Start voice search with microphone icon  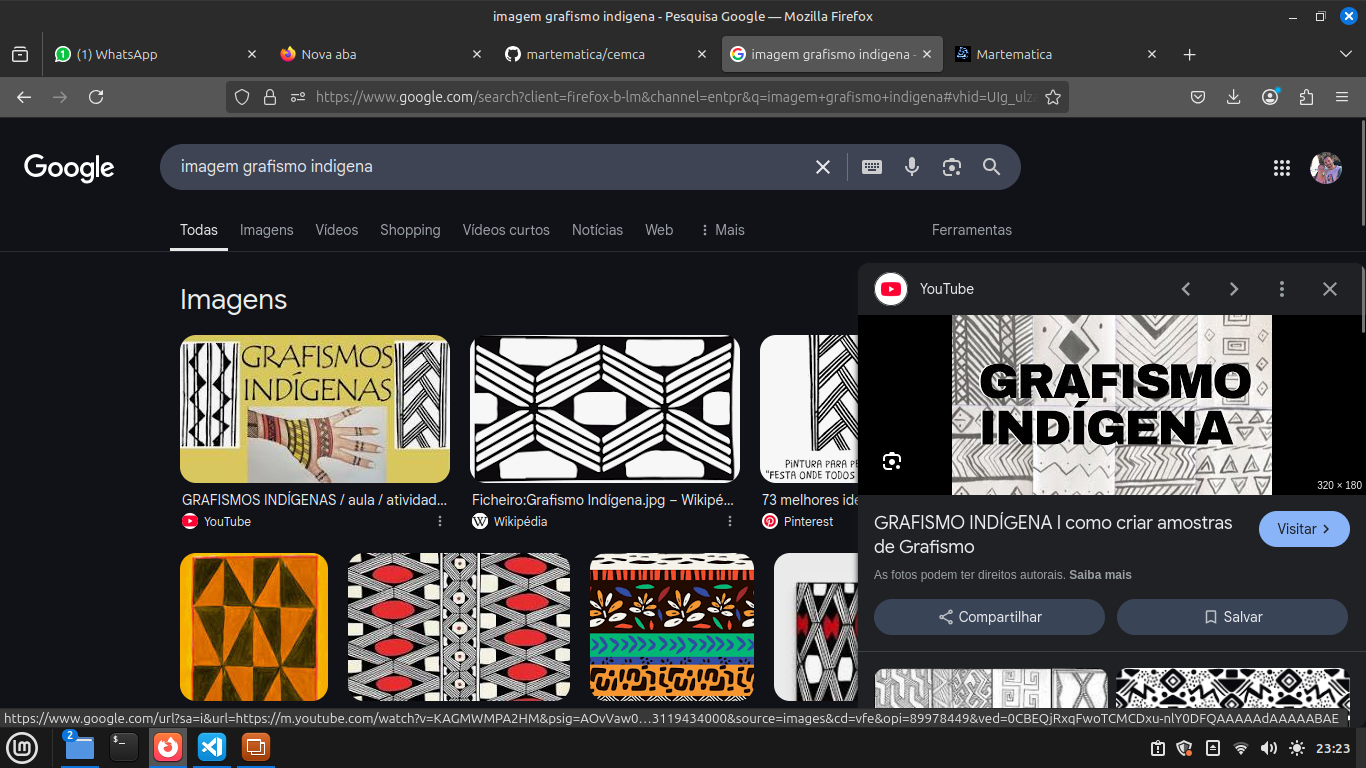(x=912, y=167)
